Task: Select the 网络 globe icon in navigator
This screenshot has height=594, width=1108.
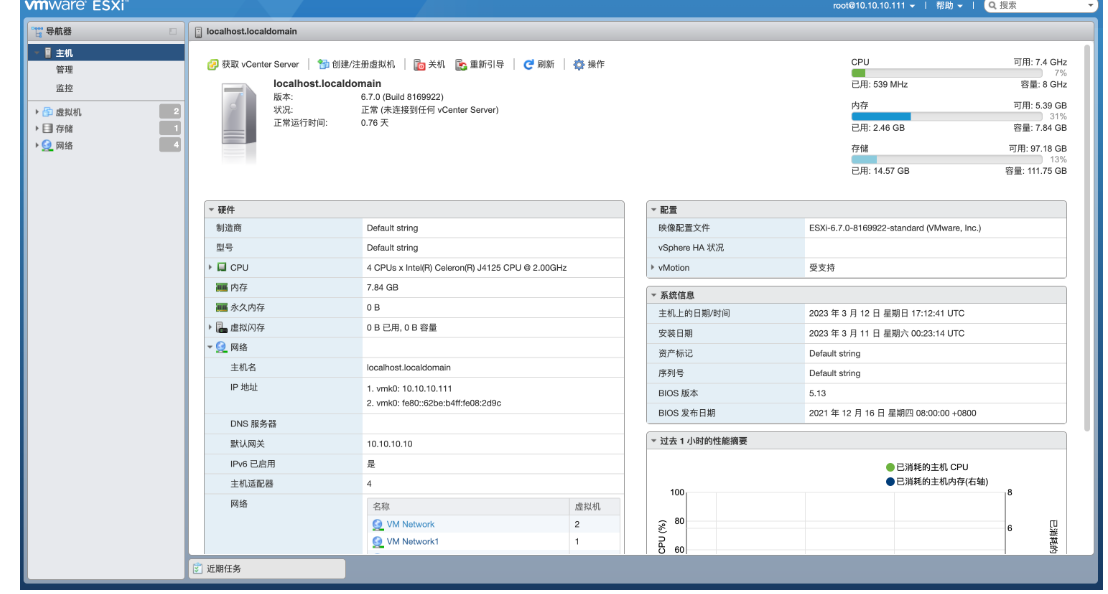Action: 47,145
